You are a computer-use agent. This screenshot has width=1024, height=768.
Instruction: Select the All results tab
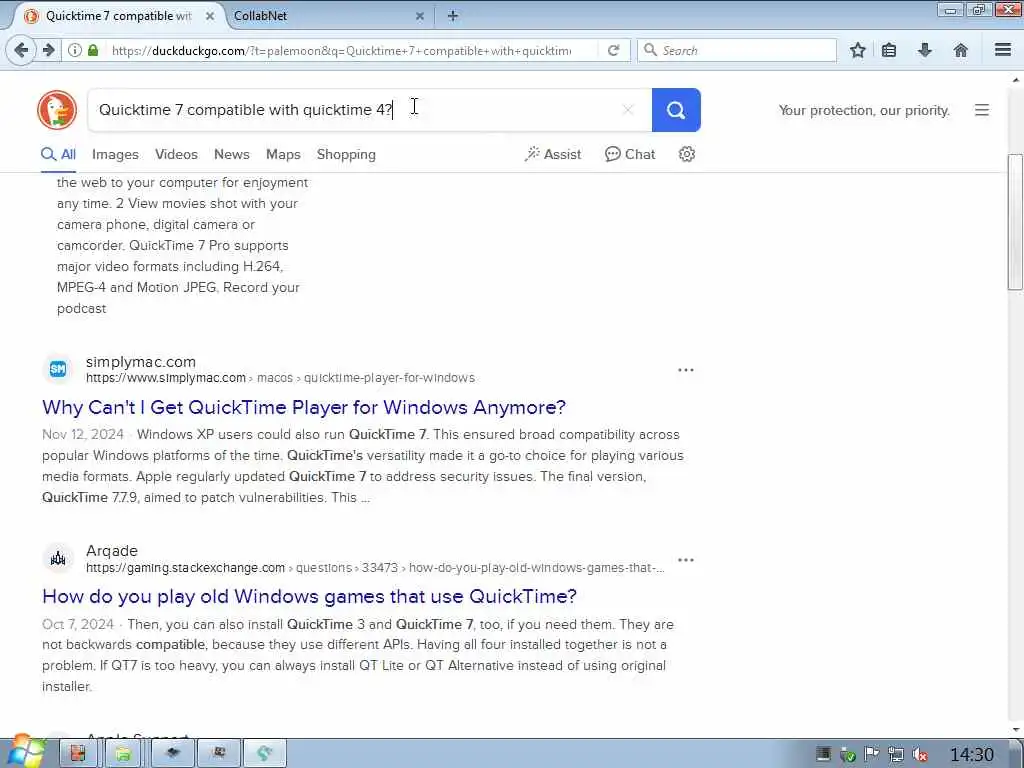(58, 155)
